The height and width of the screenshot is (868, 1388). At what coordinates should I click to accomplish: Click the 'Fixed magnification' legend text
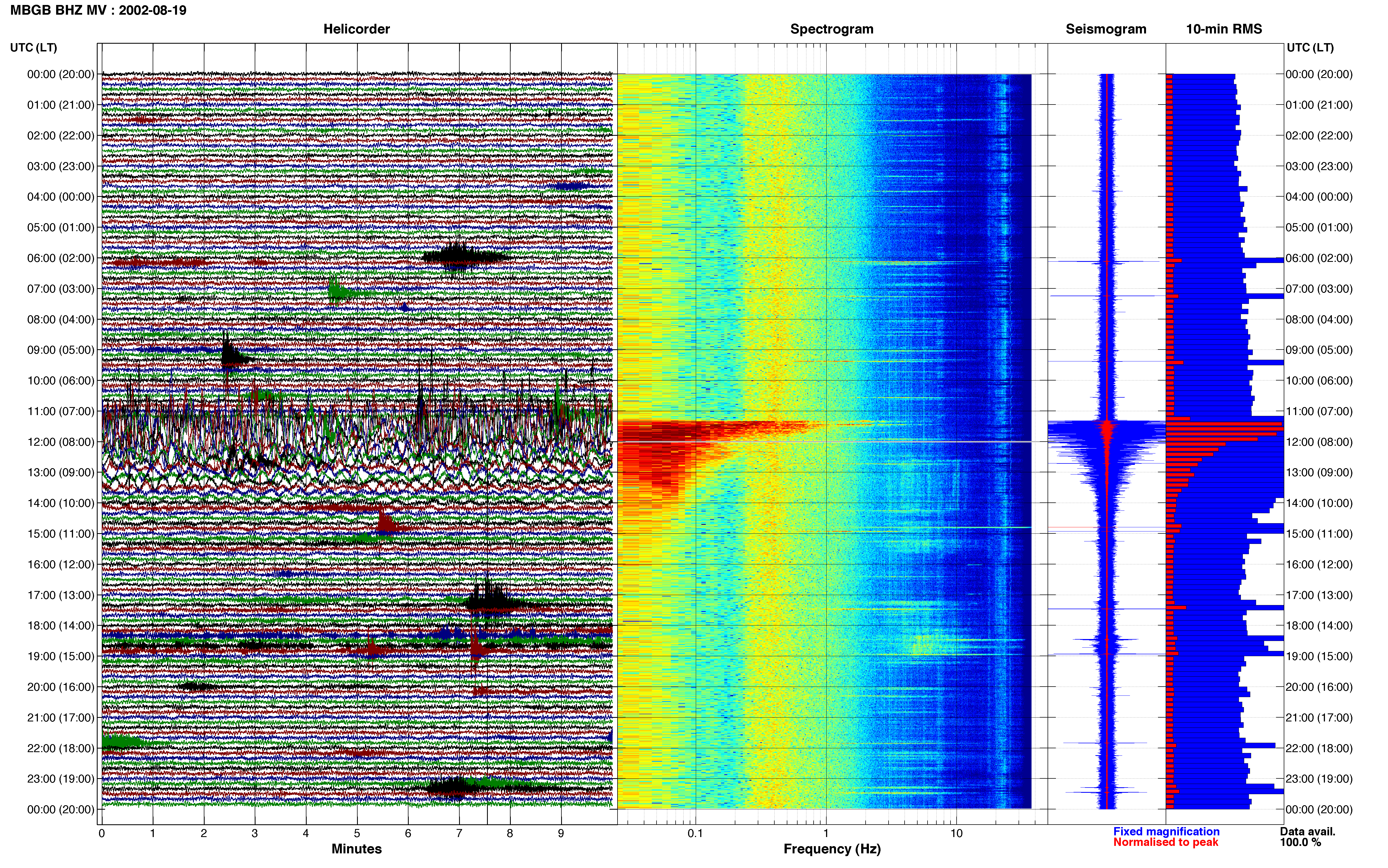[1166, 831]
